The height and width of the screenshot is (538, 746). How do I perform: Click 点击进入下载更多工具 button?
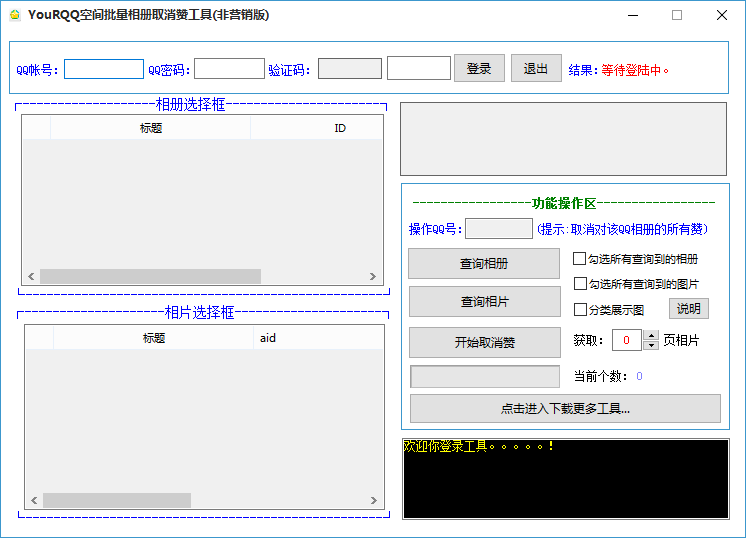pyautogui.click(x=565, y=409)
